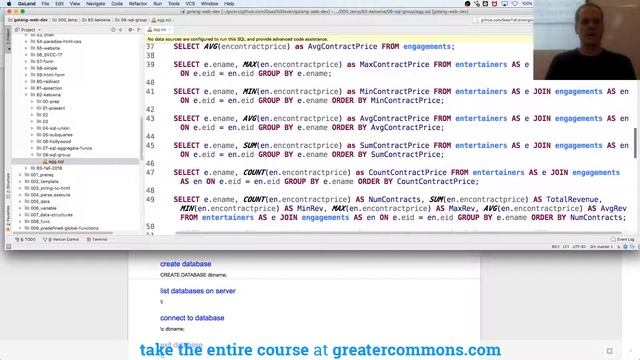
Task: Click the UTF-8 encoding status bar item
Action: pos(579,247)
